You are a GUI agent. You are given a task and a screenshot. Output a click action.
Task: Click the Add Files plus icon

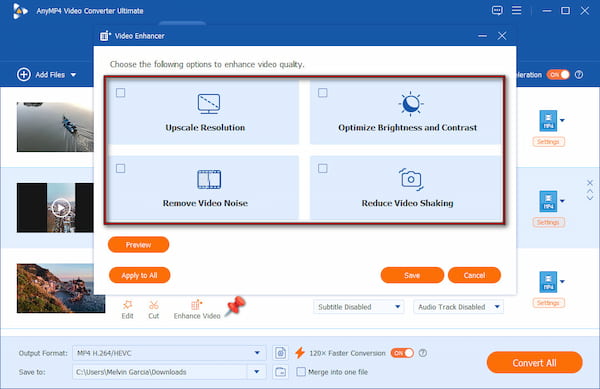point(24,75)
